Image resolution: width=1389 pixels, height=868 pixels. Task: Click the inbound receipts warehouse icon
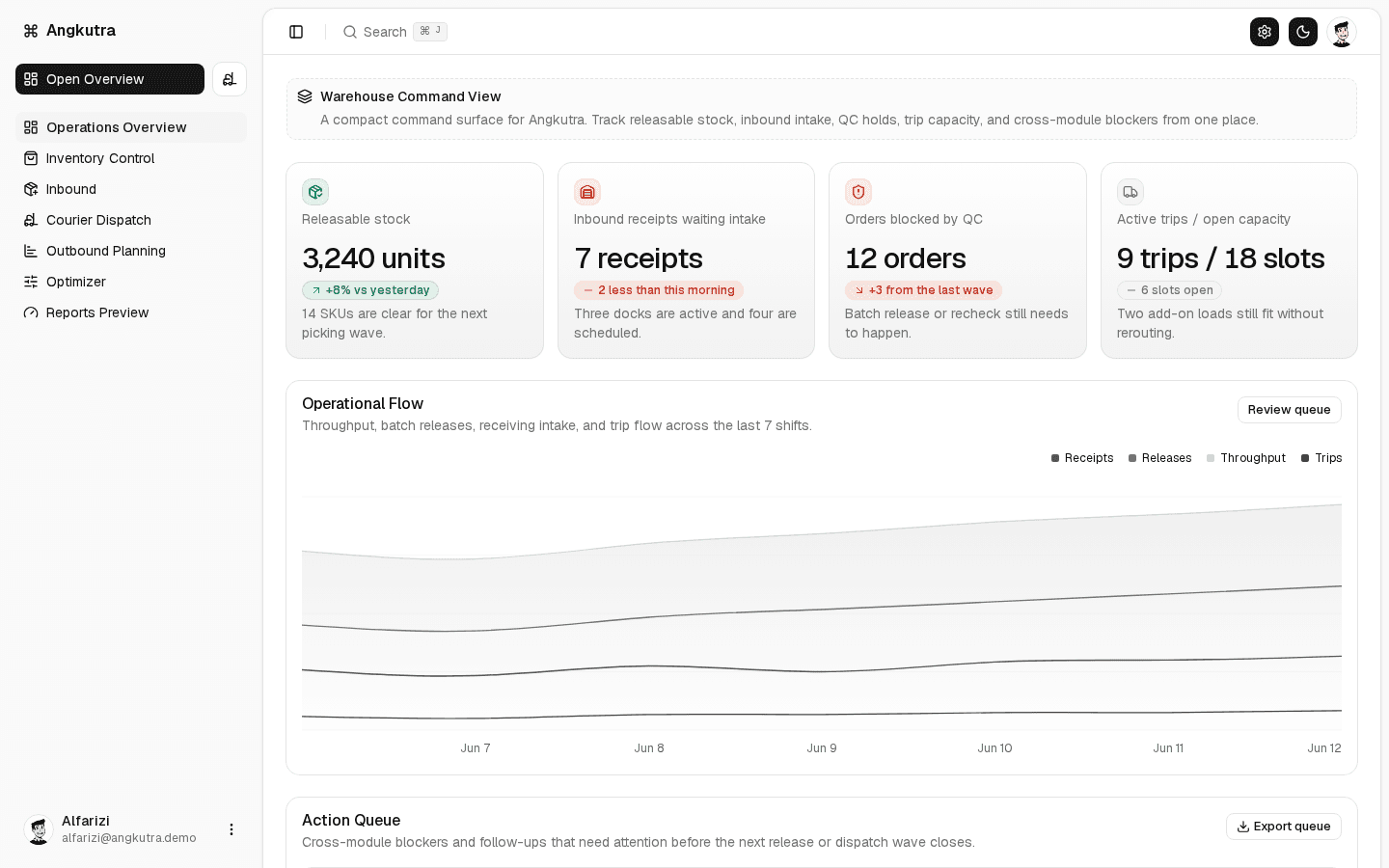587,192
